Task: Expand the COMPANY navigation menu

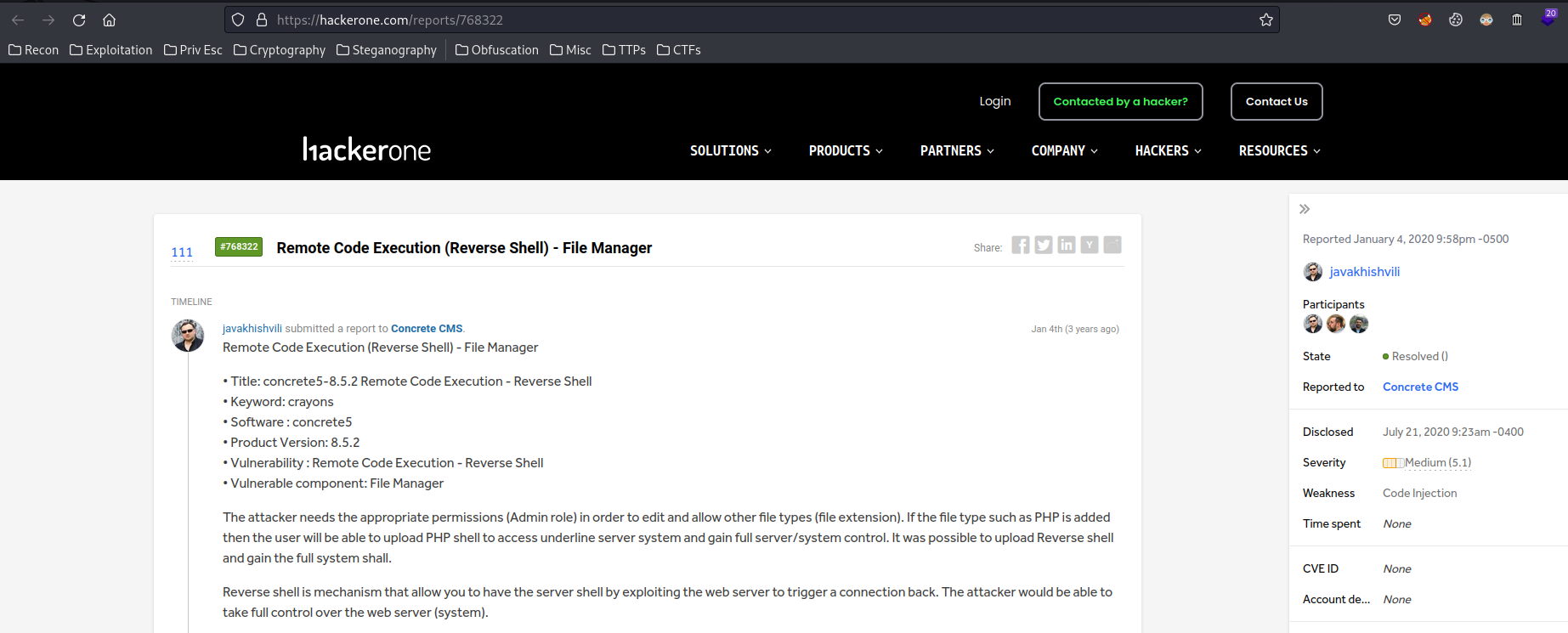Action: pos(1065,150)
